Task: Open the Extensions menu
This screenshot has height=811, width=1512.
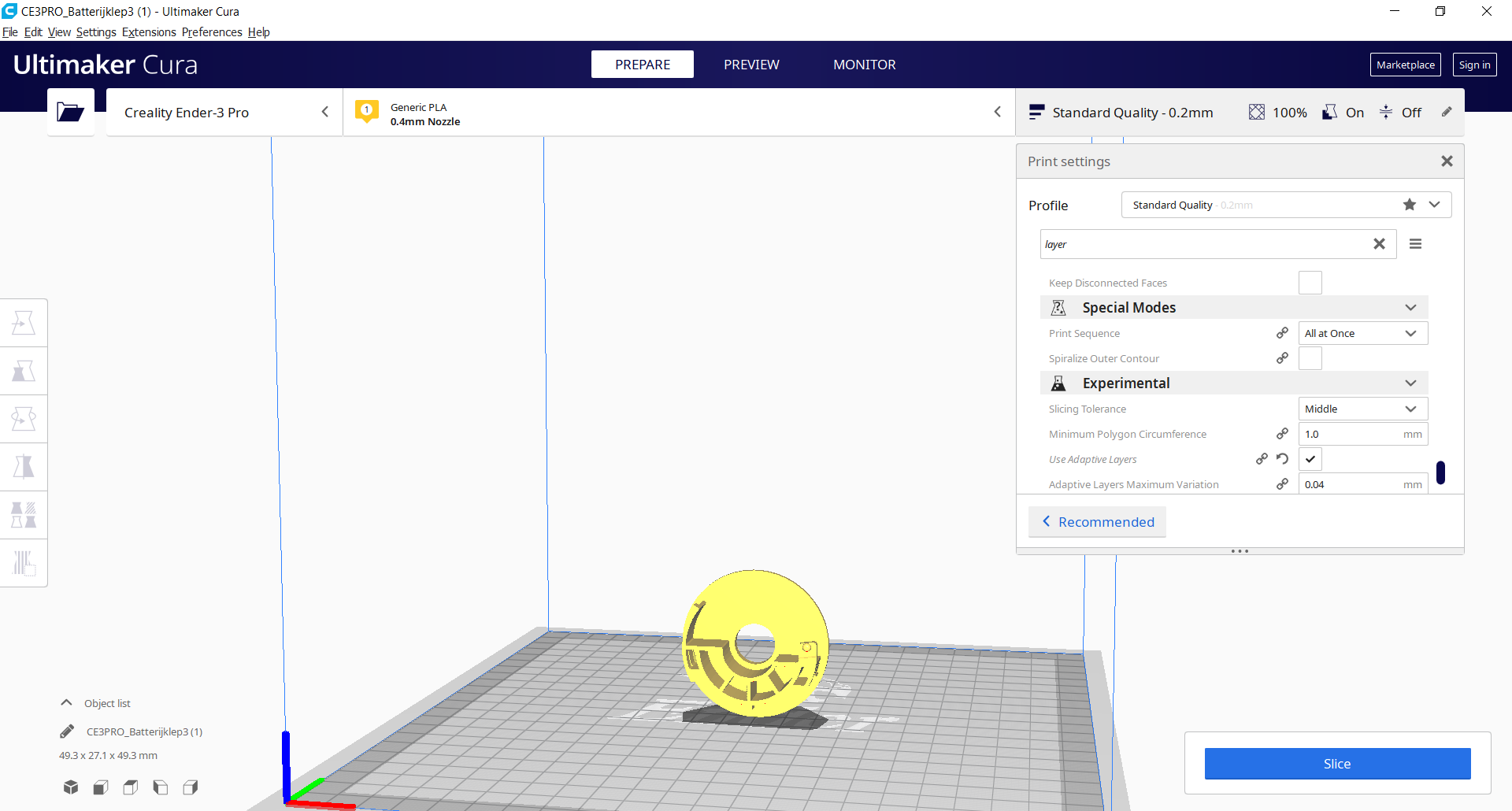Action: [x=149, y=32]
